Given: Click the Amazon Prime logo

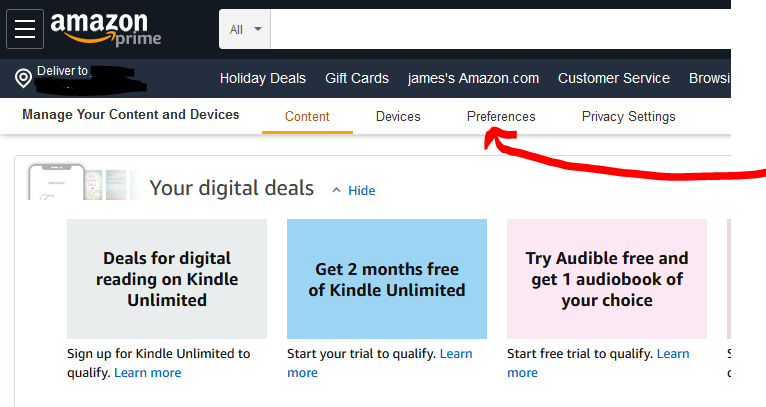Looking at the screenshot, I should [105, 29].
